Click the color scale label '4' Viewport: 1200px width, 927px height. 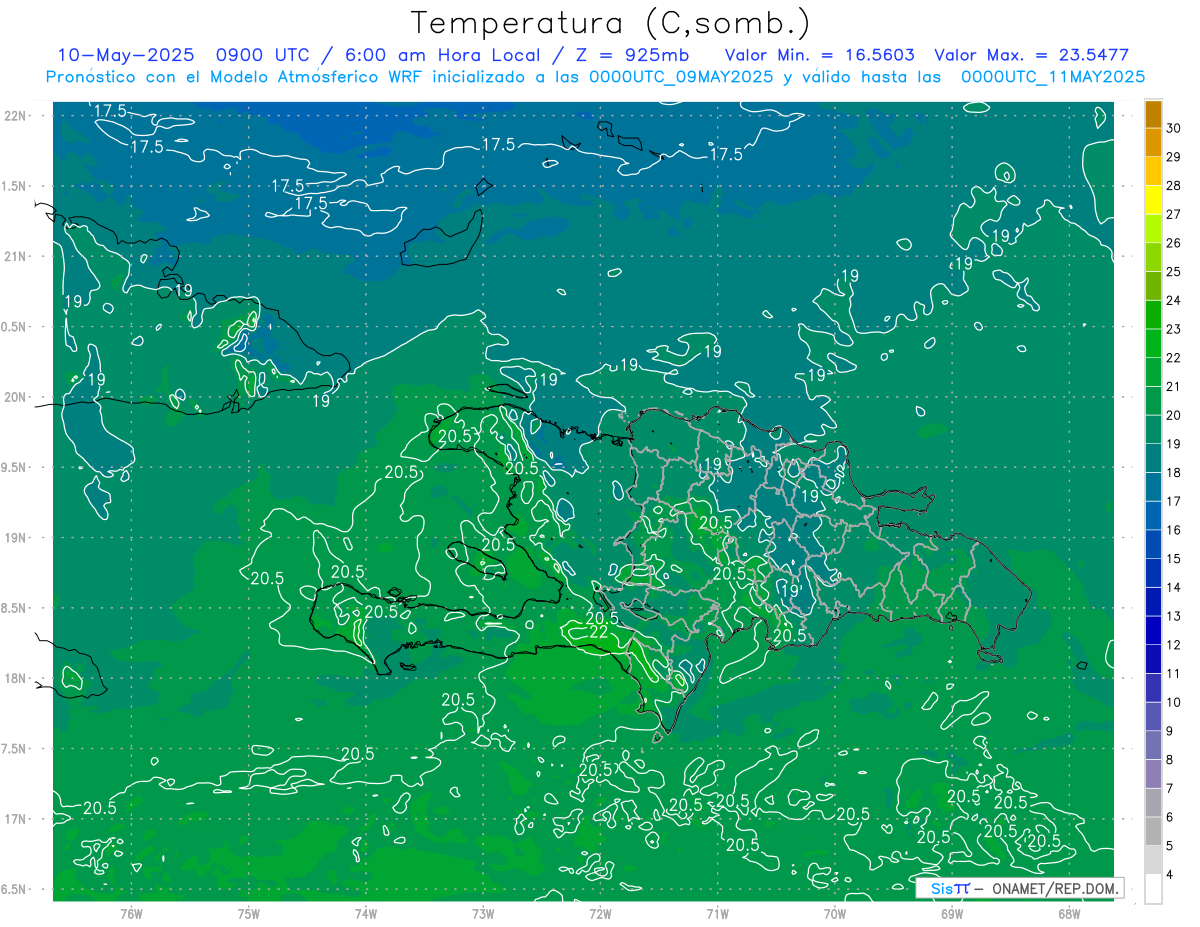pos(1171,874)
